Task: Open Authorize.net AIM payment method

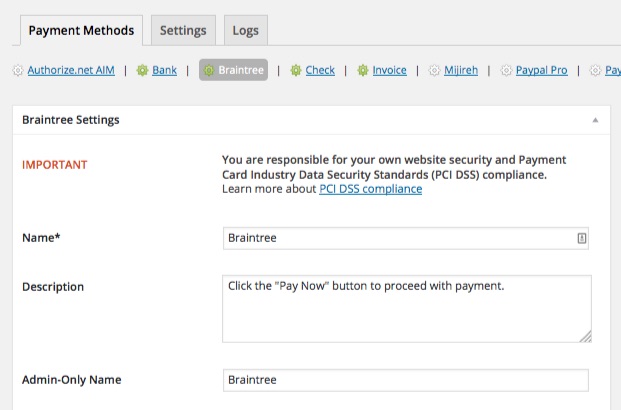Action: pos(71,70)
